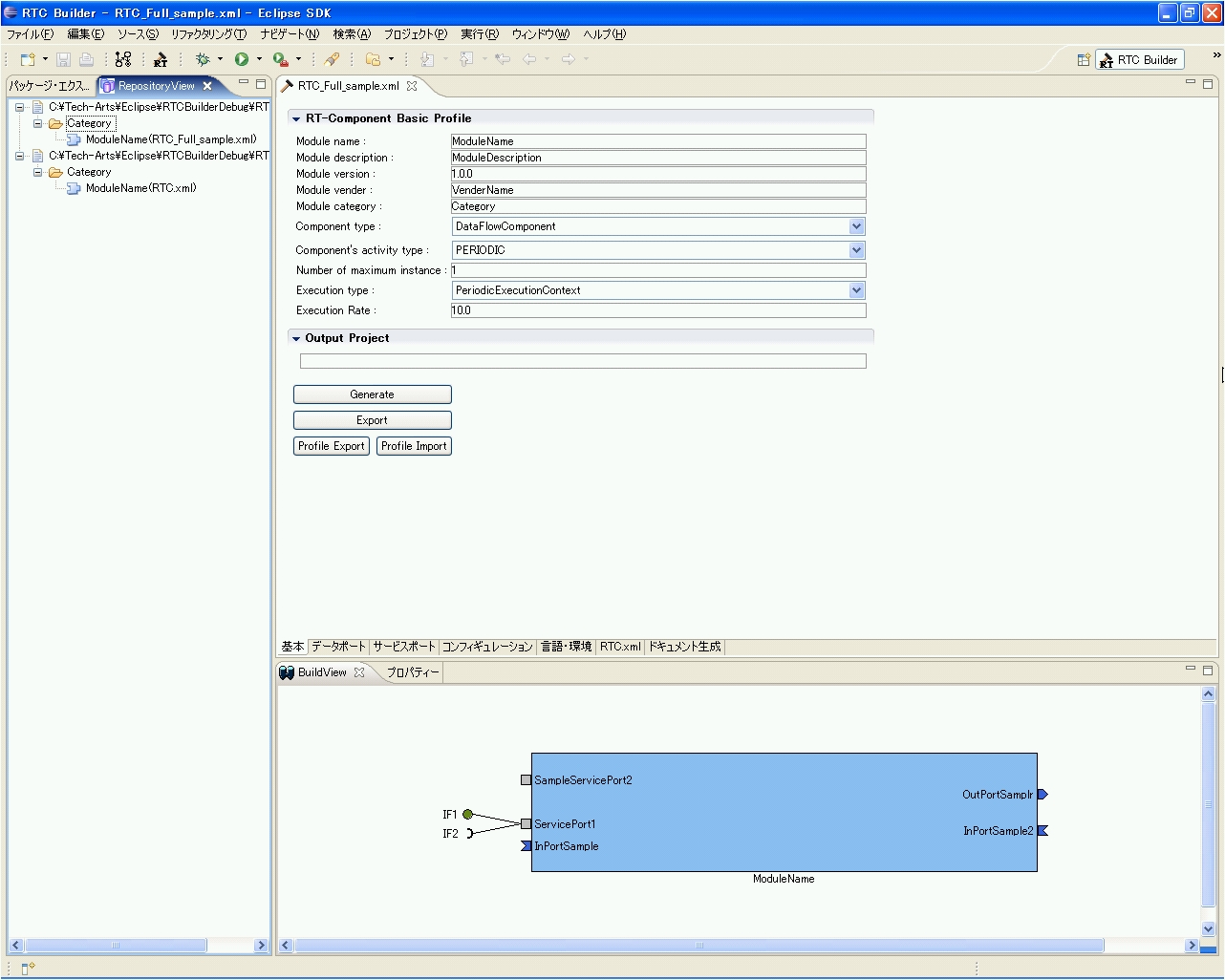Switch to the データポート tab

(338, 647)
